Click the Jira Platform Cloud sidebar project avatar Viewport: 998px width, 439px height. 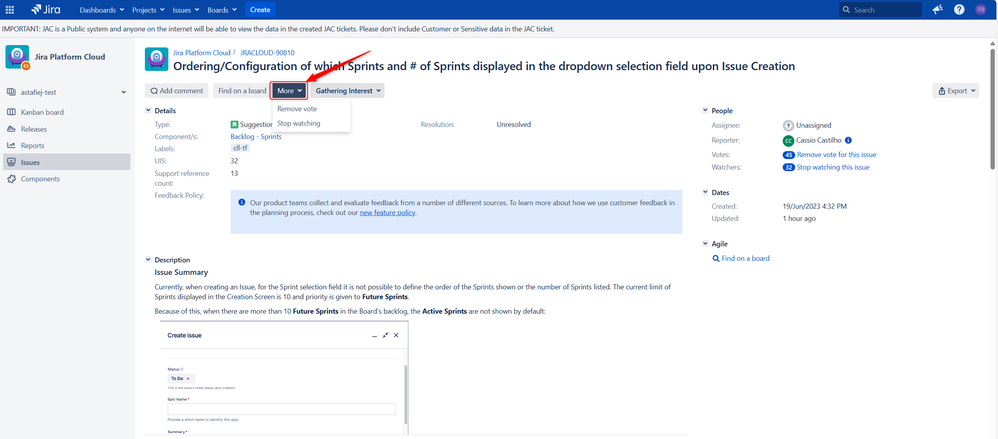pyautogui.click(x=17, y=57)
